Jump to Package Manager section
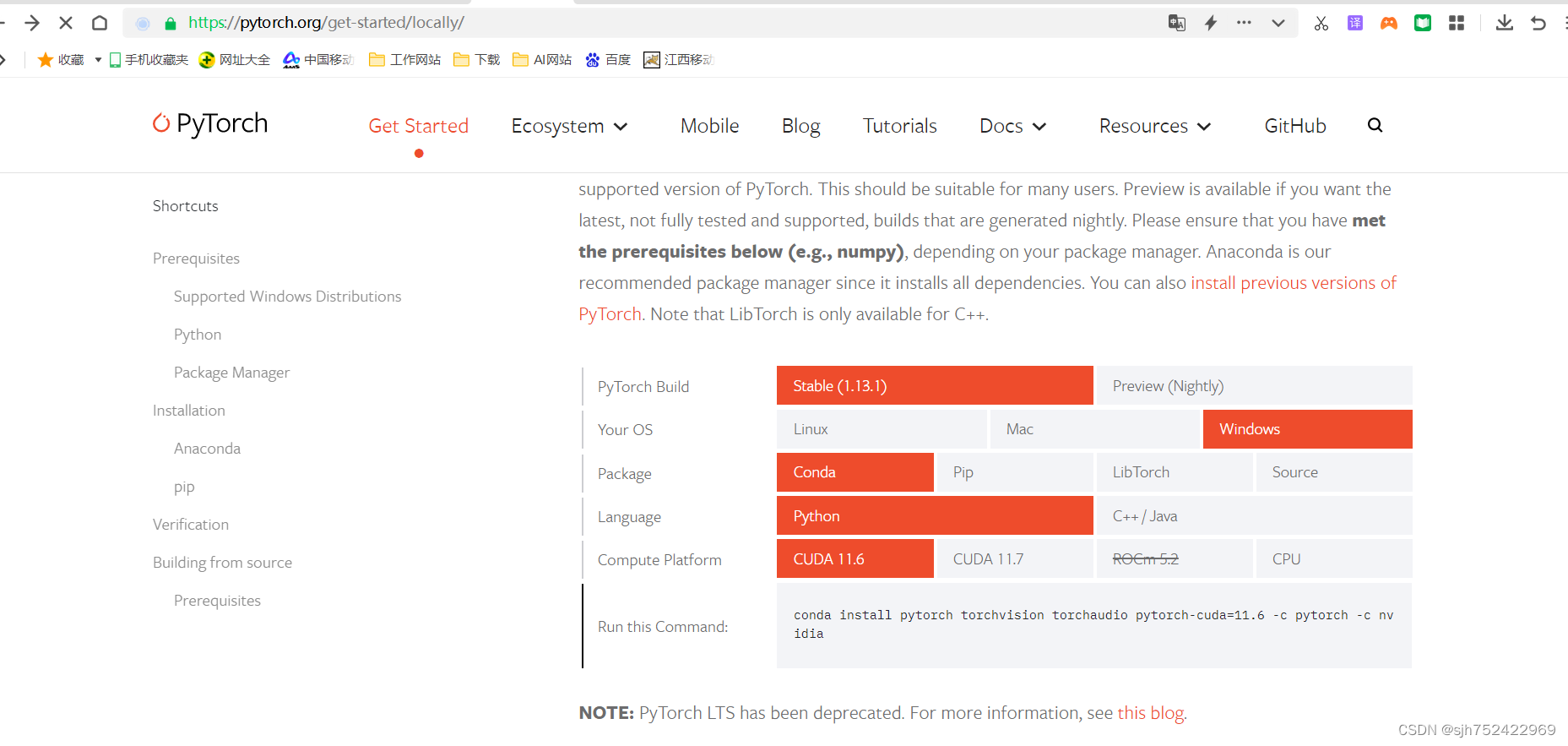 [x=231, y=373]
